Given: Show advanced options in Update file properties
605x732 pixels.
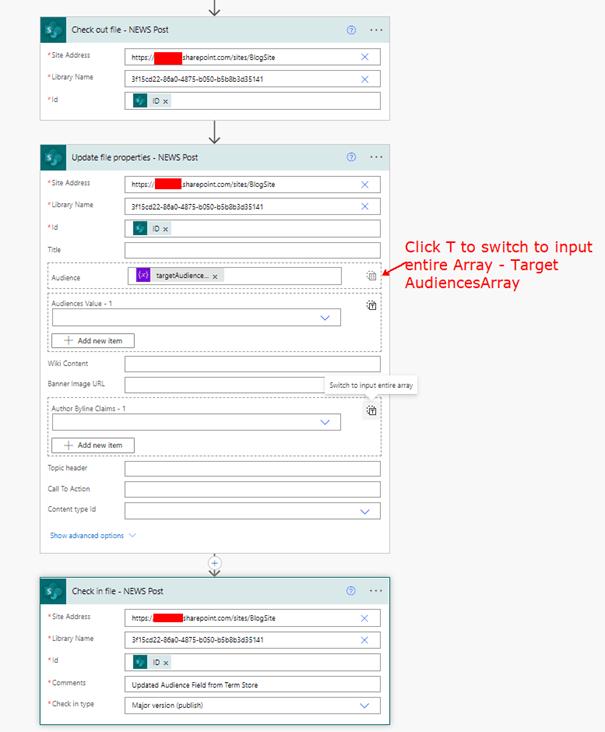Looking at the screenshot, I should click(93, 535).
